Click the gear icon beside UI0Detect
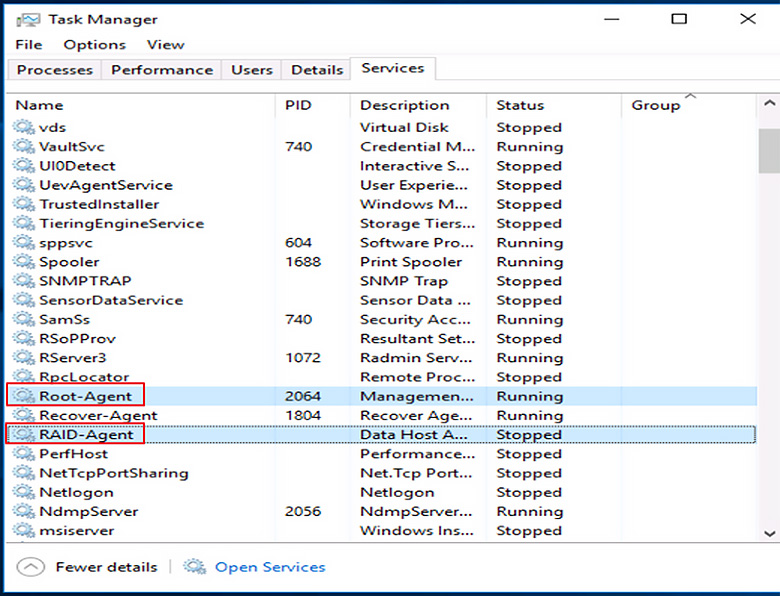 (x=23, y=165)
